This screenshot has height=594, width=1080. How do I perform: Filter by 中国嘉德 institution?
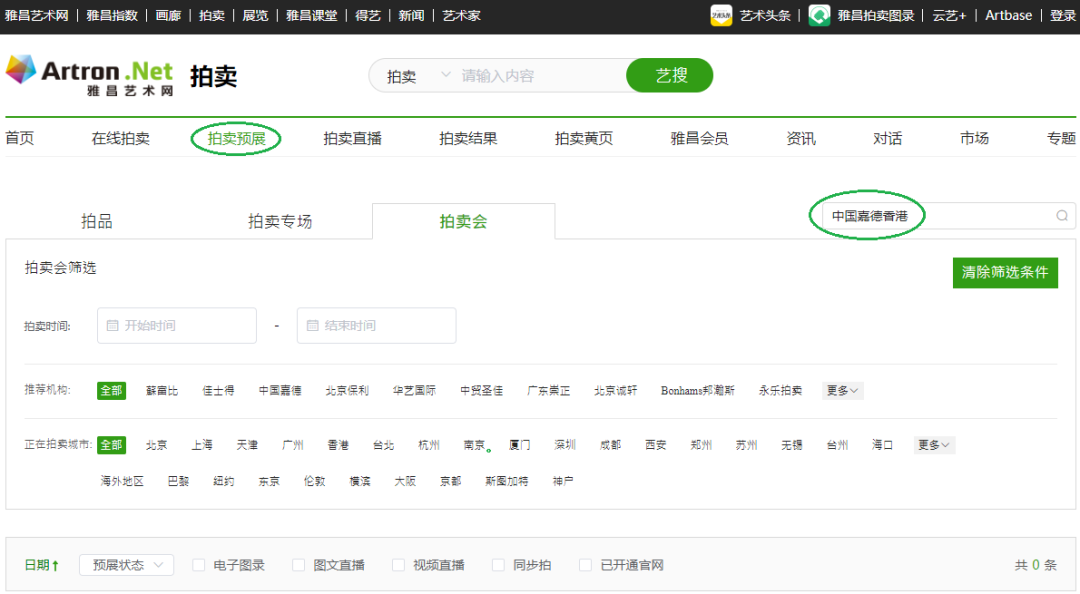point(280,391)
